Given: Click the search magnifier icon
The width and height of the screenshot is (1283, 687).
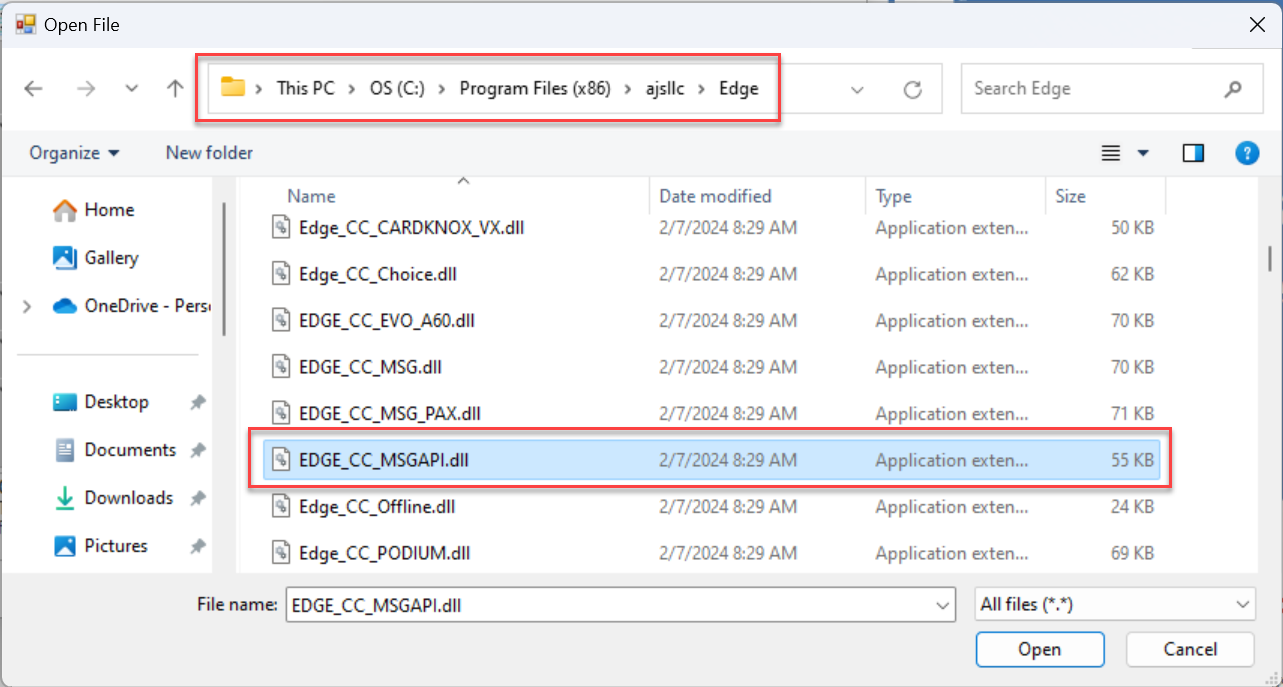Looking at the screenshot, I should click(x=1232, y=89).
